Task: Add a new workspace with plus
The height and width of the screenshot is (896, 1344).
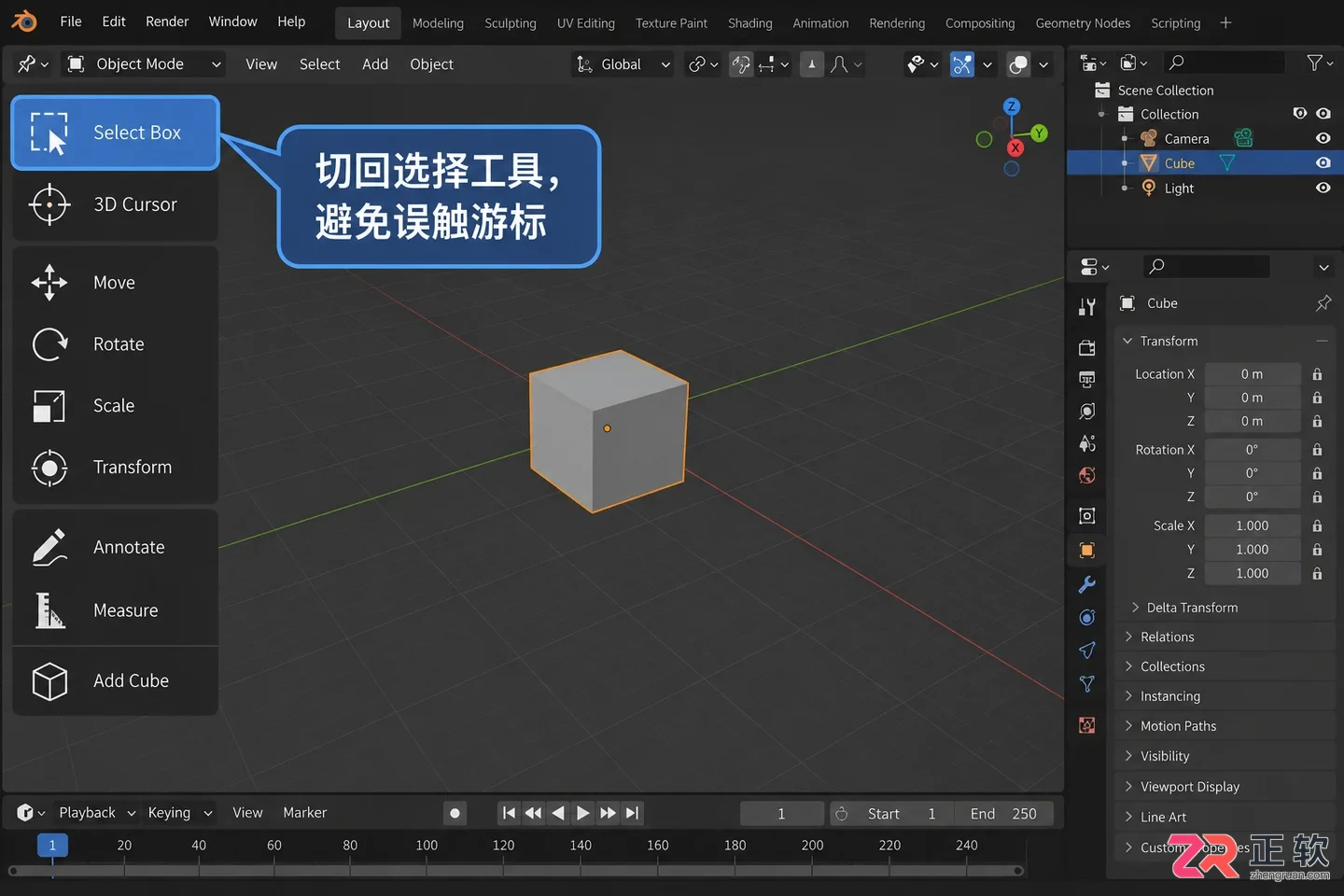Action: pos(1225,23)
